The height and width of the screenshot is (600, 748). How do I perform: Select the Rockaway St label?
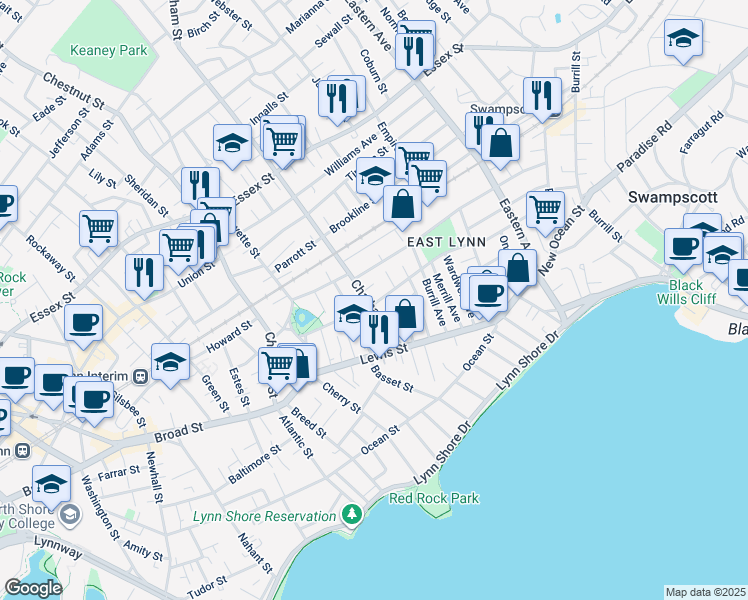coord(51,258)
